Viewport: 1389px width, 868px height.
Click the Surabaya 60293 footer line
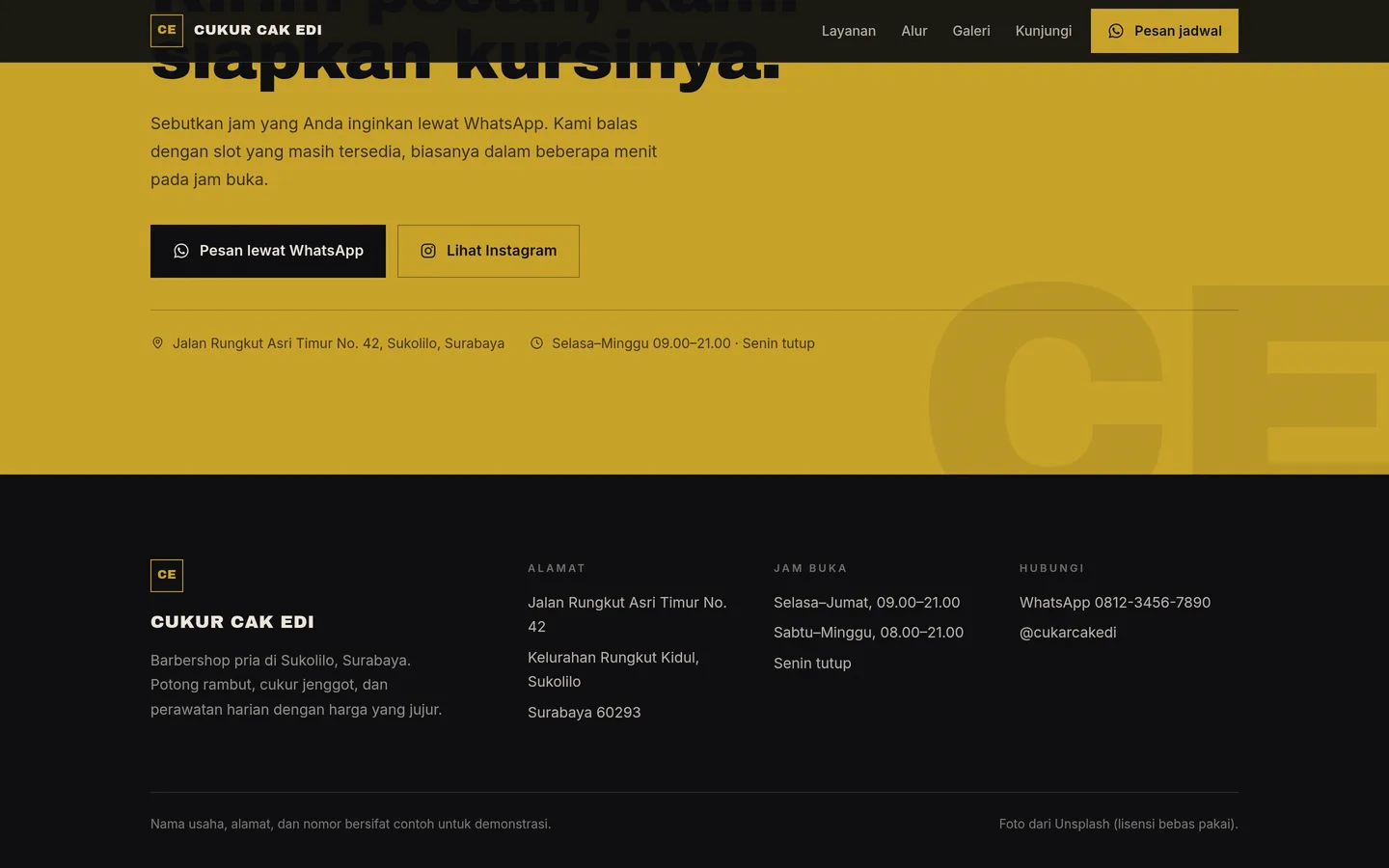[585, 713]
